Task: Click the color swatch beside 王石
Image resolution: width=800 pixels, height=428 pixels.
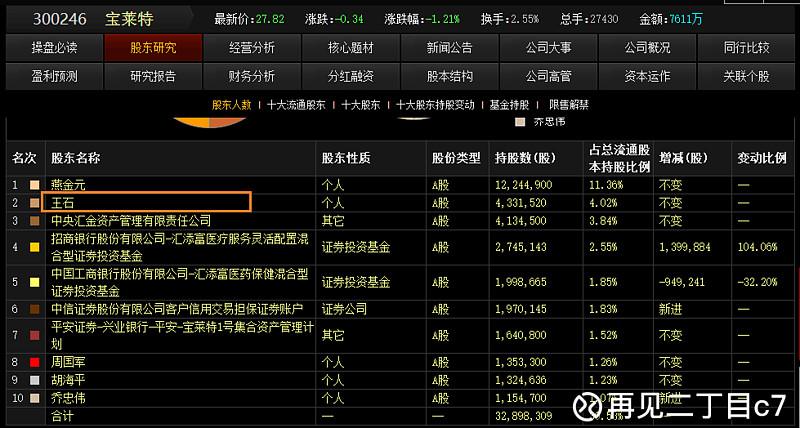Action: click(x=35, y=203)
